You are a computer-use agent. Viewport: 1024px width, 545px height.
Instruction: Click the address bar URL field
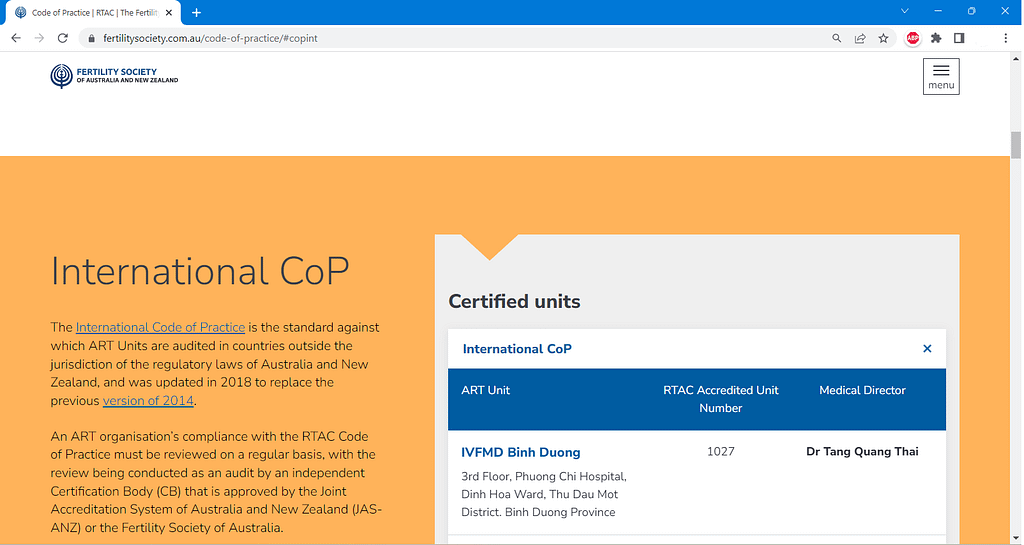(450, 38)
